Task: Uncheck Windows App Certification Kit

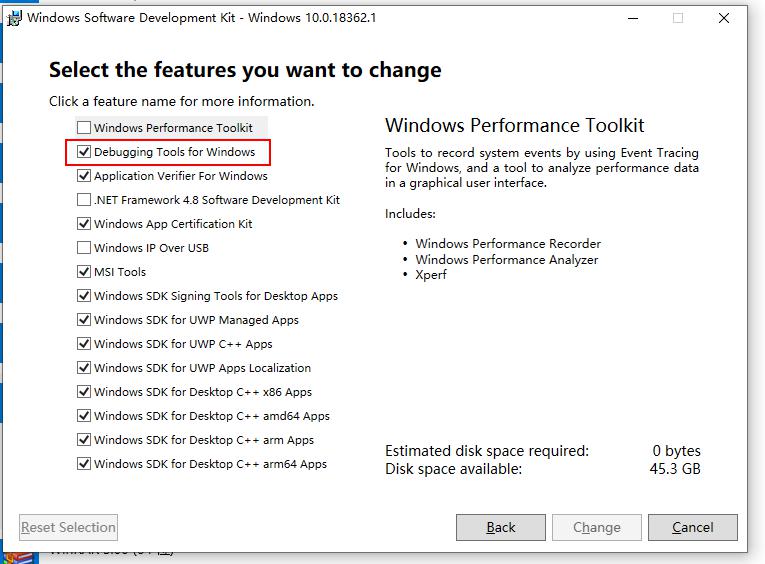Action: (84, 223)
